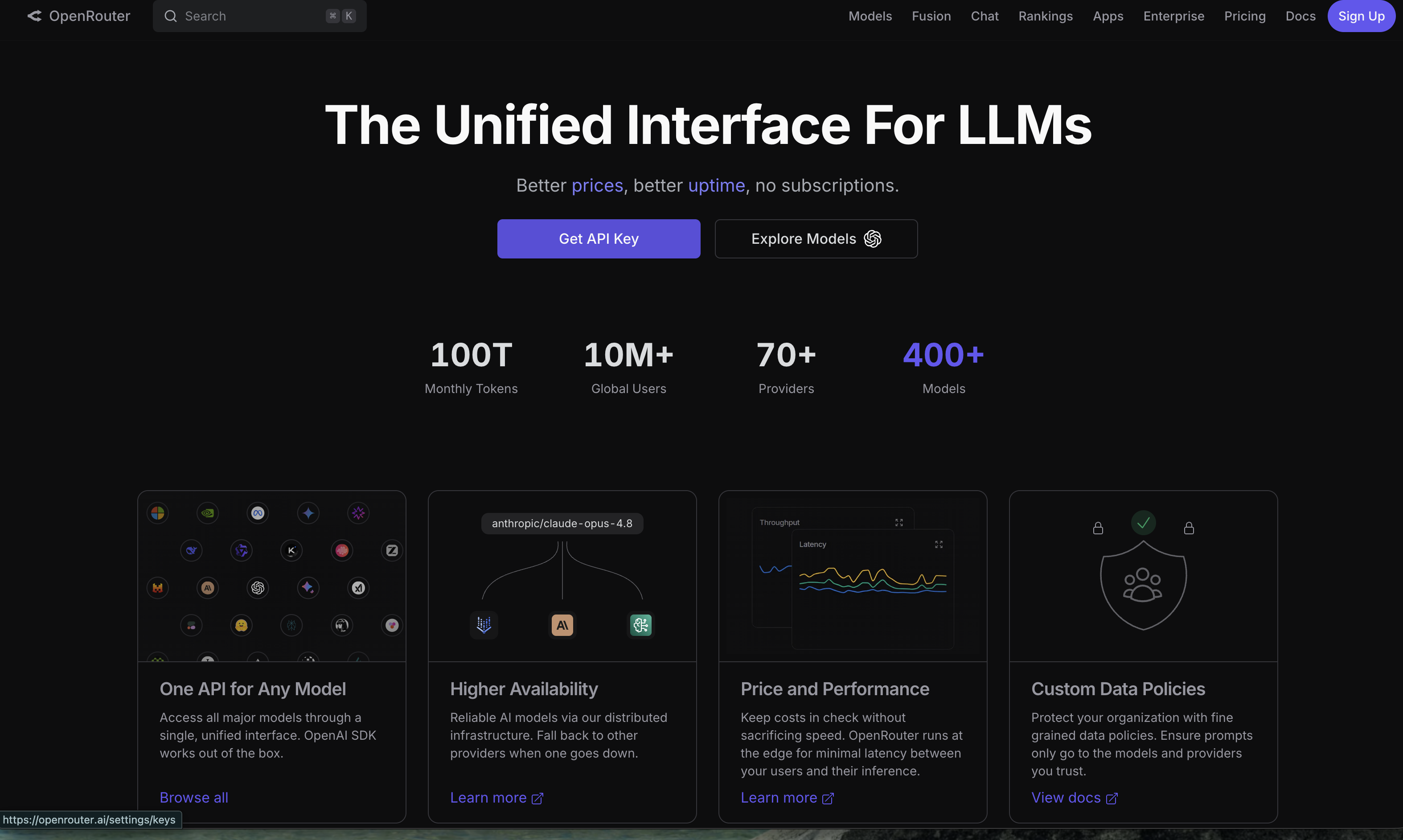Image resolution: width=1403 pixels, height=840 pixels.
Task: Click the "Price and Performance" card heading
Action: click(x=835, y=688)
